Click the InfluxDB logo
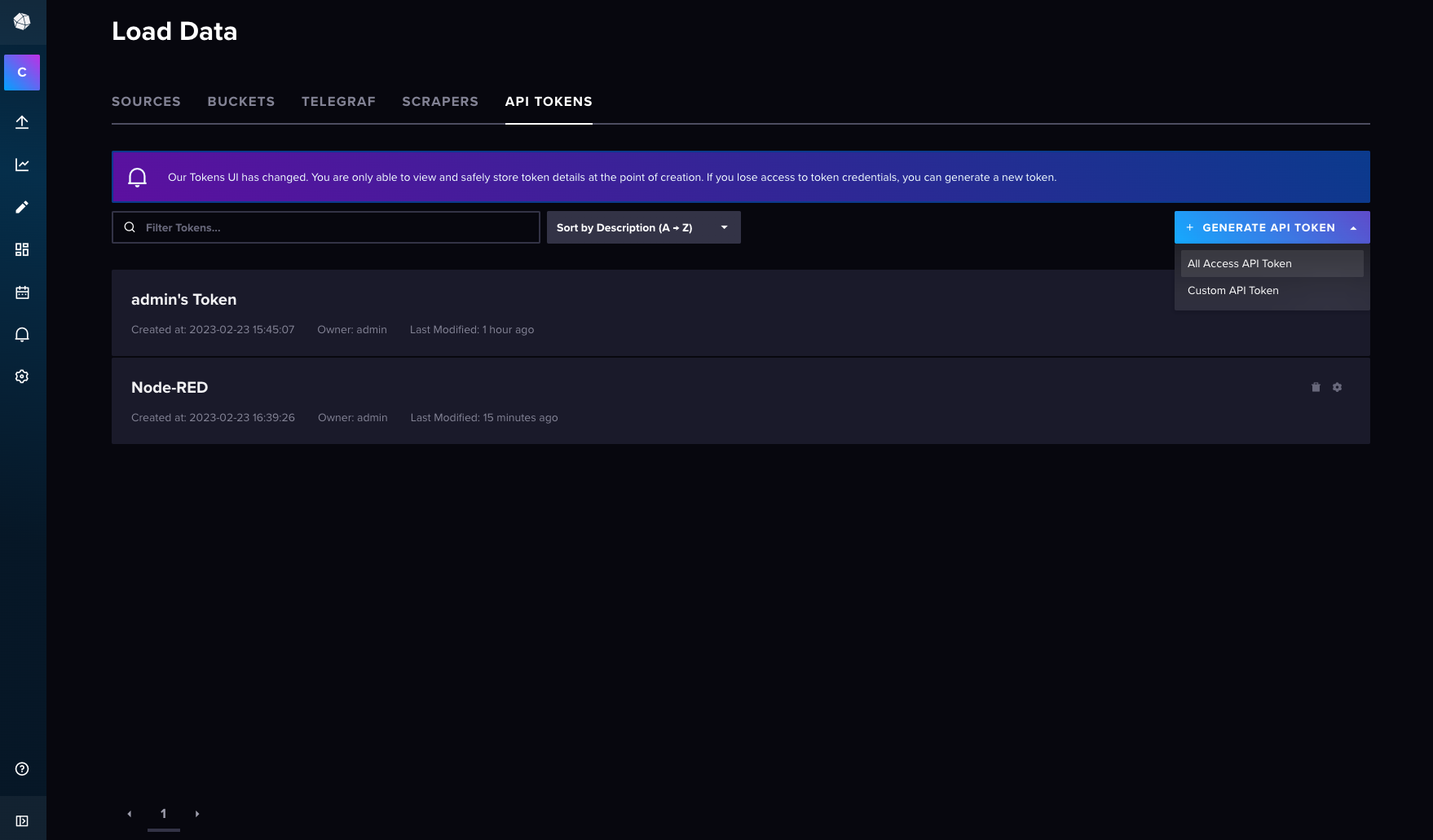Image resolution: width=1433 pixels, height=840 pixels. click(x=22, y=22)
